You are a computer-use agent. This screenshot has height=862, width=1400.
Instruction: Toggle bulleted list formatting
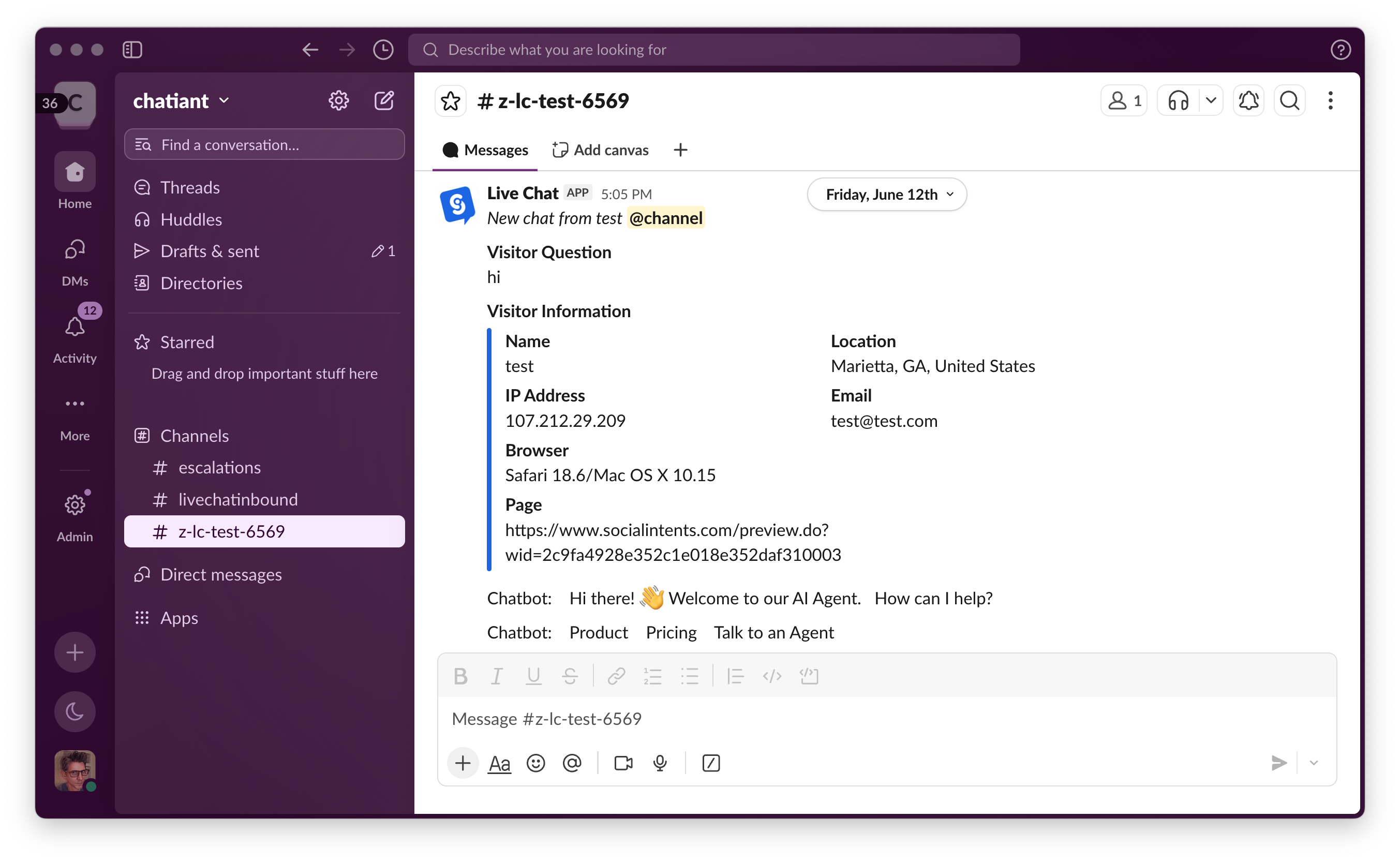[689, 676]
